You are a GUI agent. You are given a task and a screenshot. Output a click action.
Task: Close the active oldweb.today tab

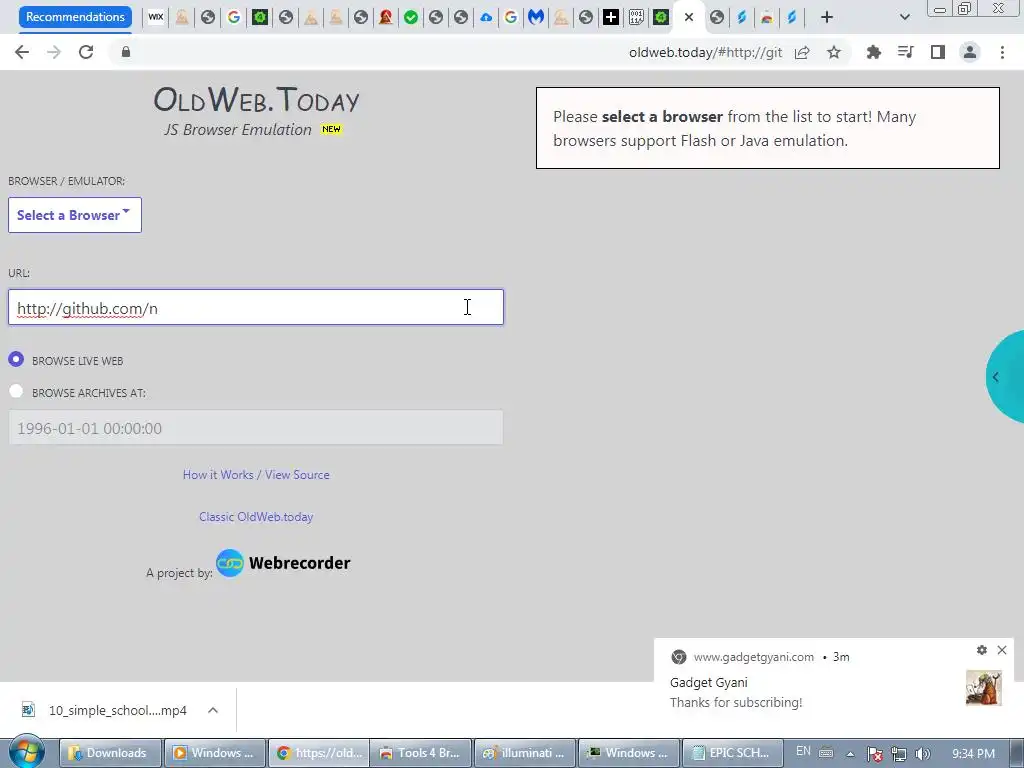tap(688, 18)
